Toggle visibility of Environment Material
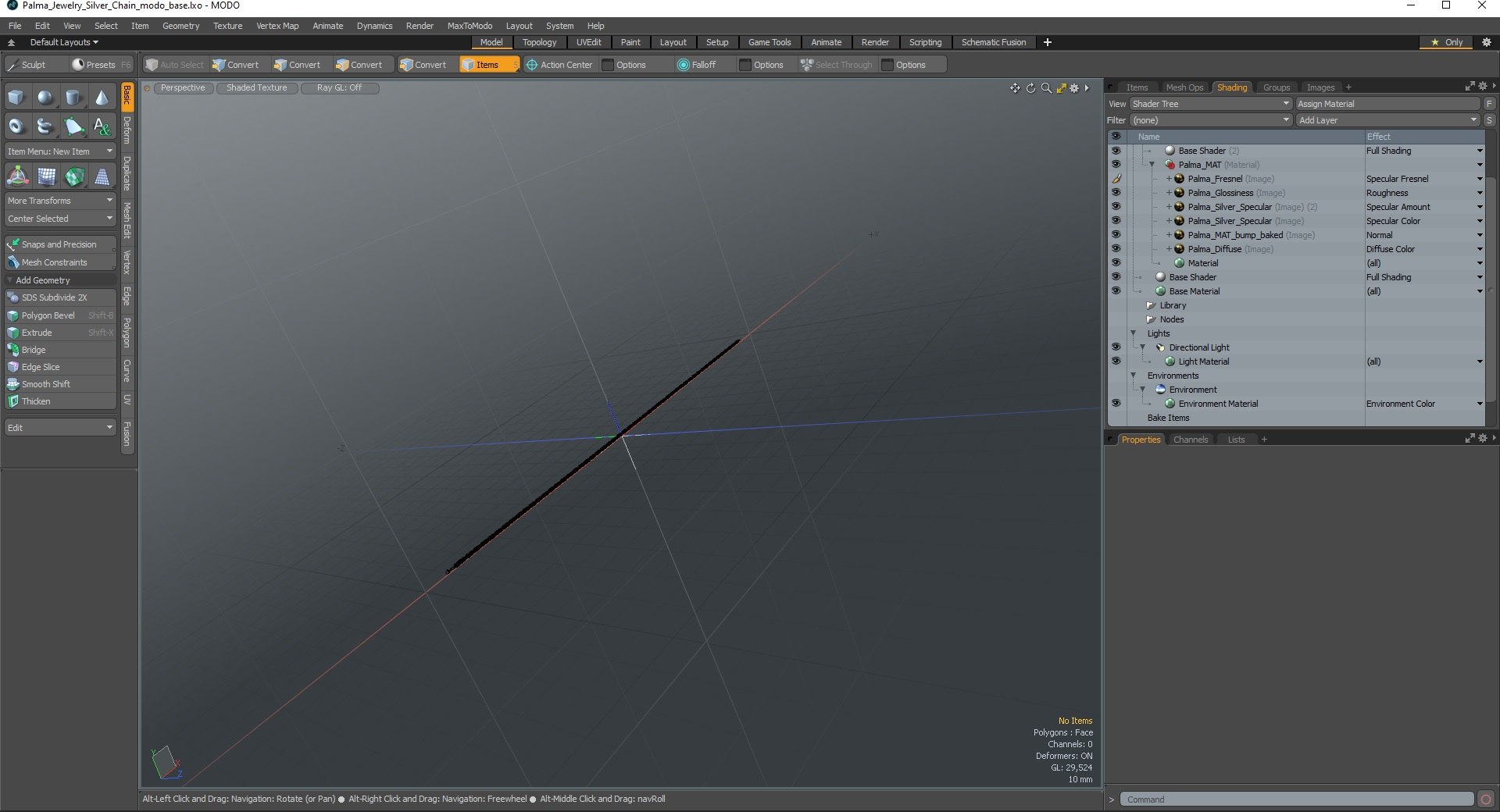Viewport: 1500px width, 812px height. tap(1116, 404)
